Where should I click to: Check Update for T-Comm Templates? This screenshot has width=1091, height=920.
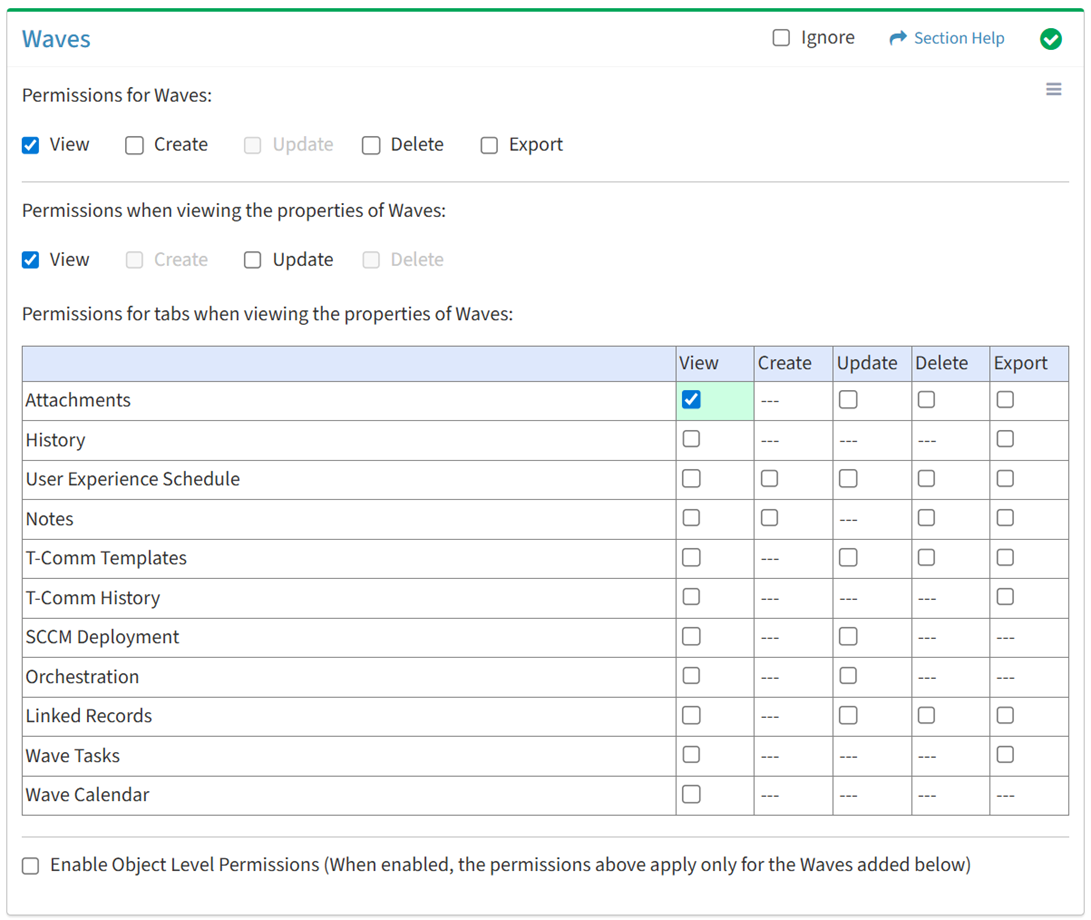pos(848,557)
